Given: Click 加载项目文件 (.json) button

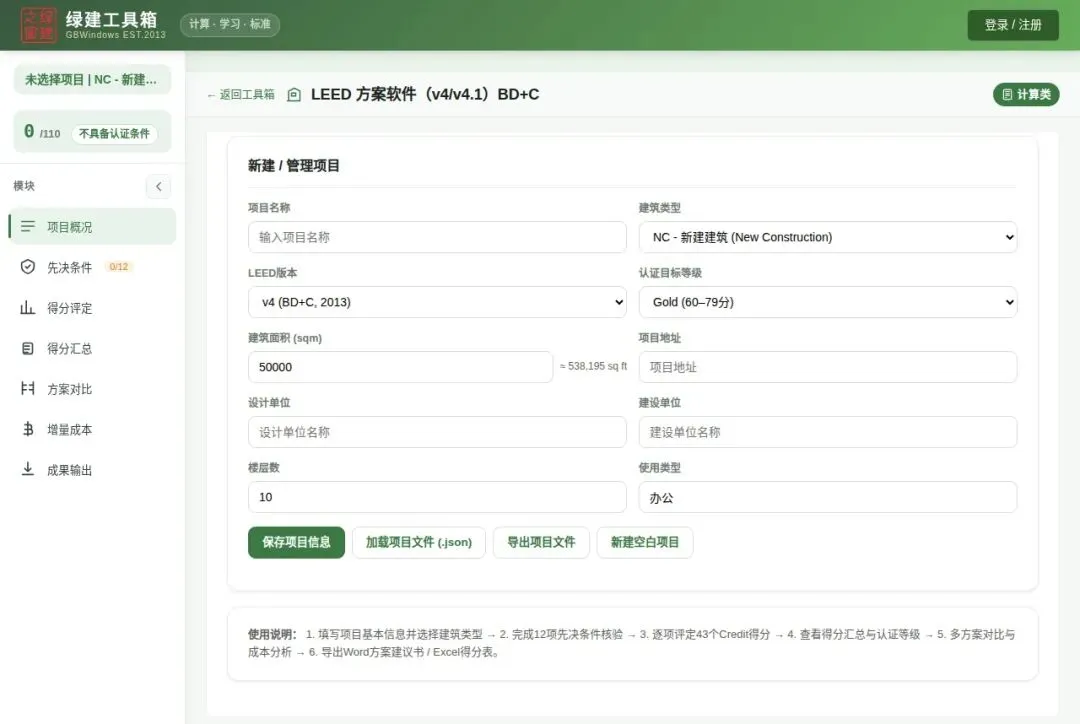Looking at the screenshot, I should pos(419,542).
